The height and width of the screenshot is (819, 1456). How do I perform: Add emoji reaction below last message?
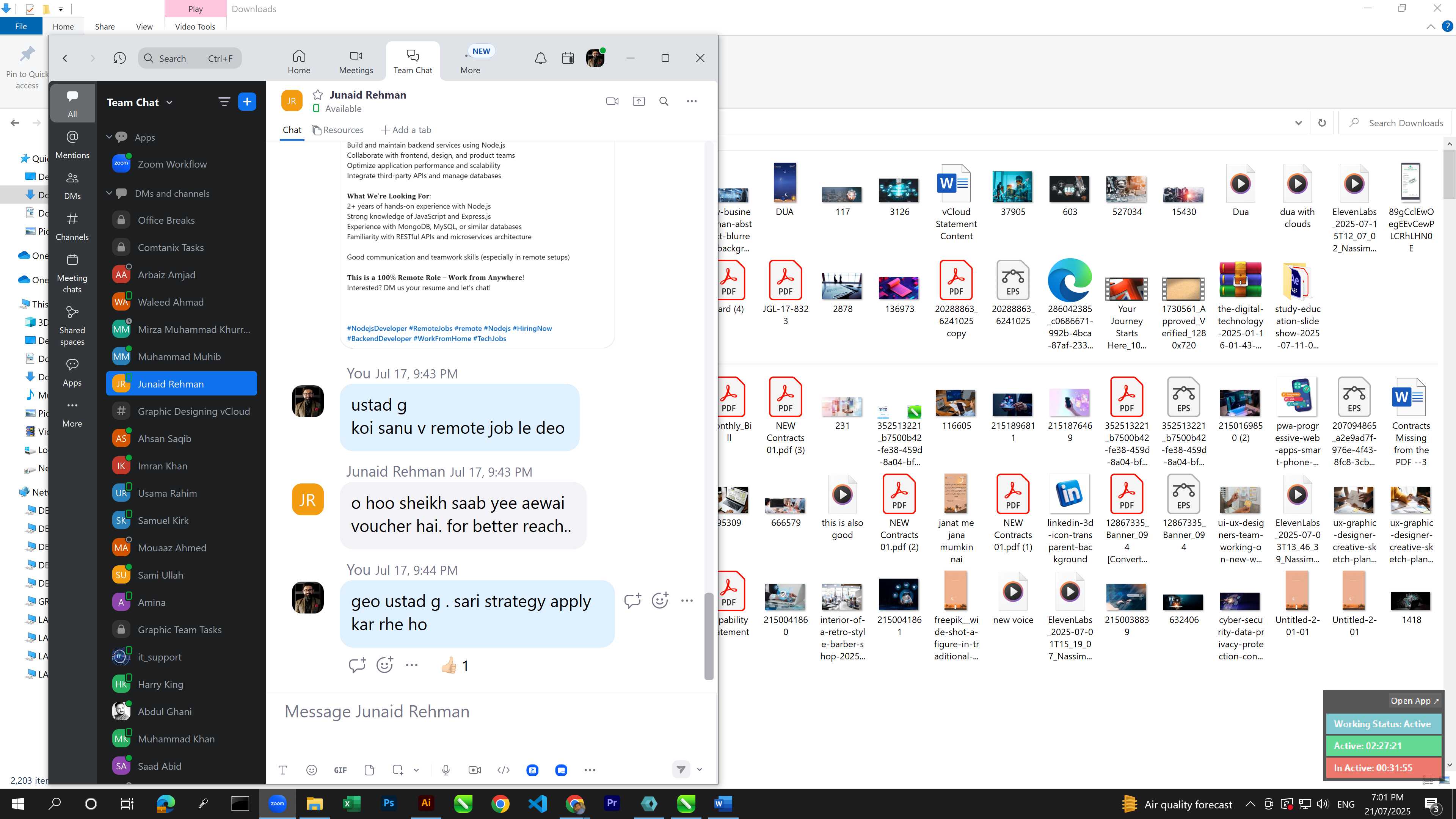coord(384,665)
